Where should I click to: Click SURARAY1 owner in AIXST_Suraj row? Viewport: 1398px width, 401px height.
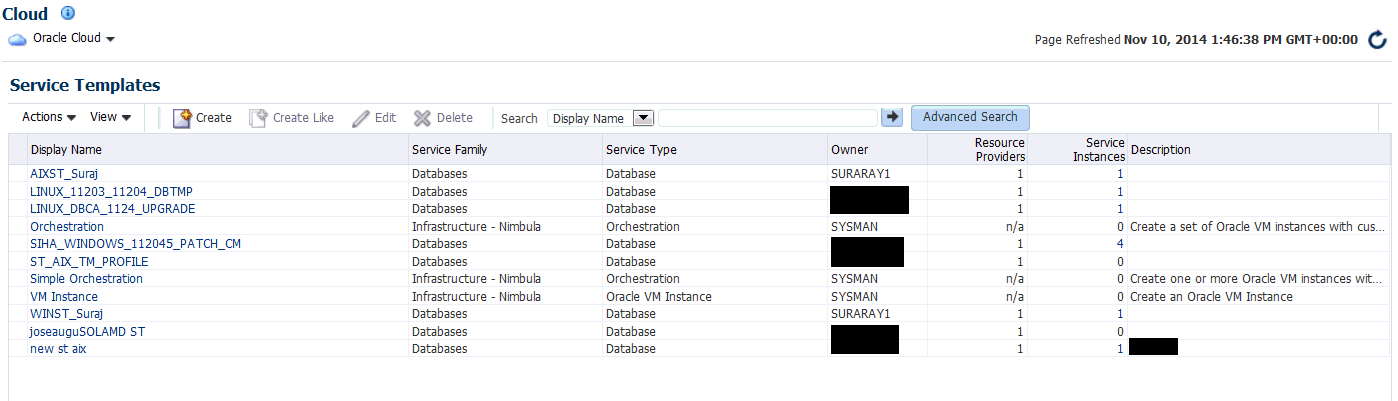[x=860, y=174]
